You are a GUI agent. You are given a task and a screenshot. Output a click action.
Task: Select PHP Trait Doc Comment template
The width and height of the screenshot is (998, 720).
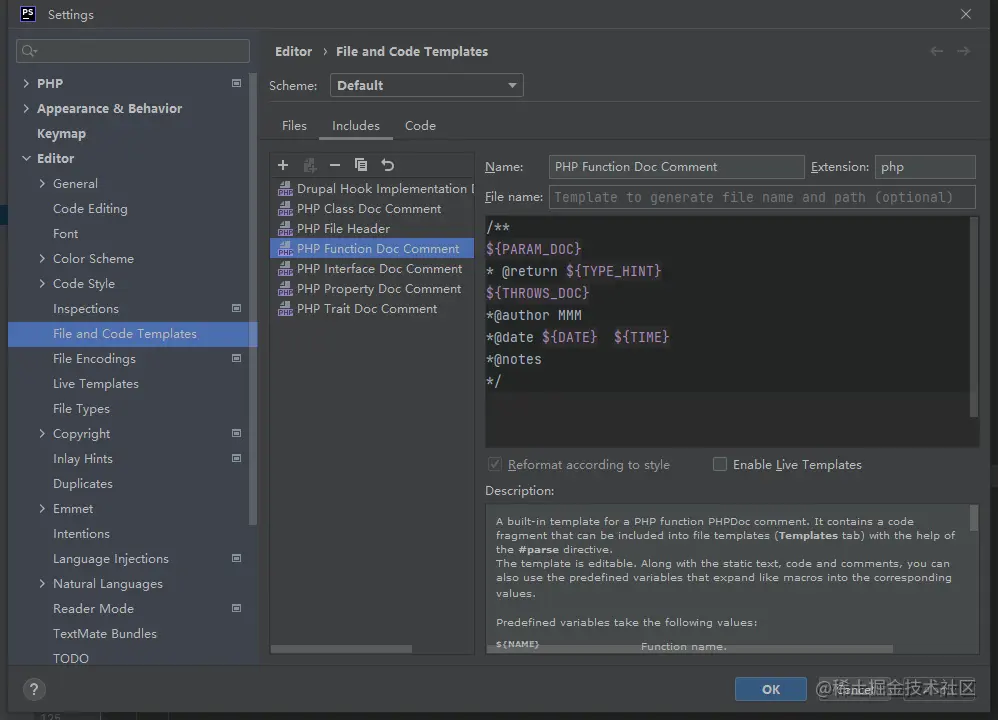[x=366, y=309]
